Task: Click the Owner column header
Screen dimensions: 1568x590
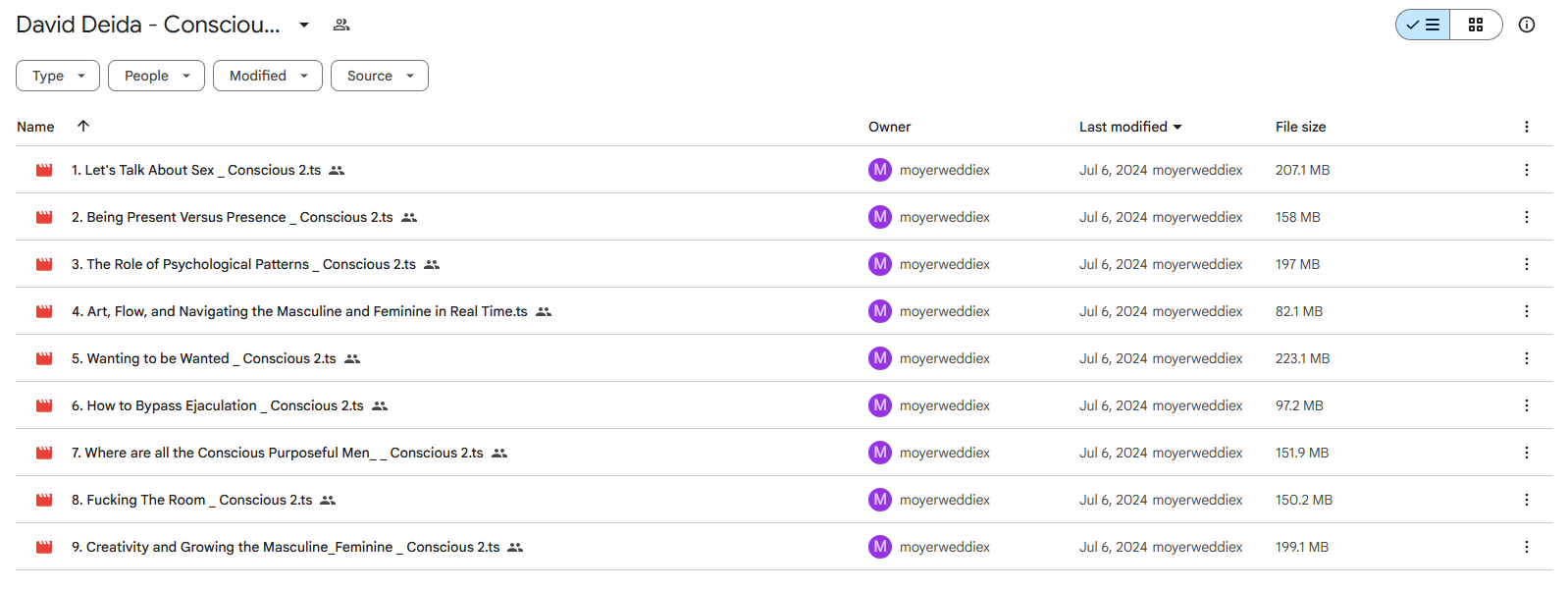Action: click(889, 127)
